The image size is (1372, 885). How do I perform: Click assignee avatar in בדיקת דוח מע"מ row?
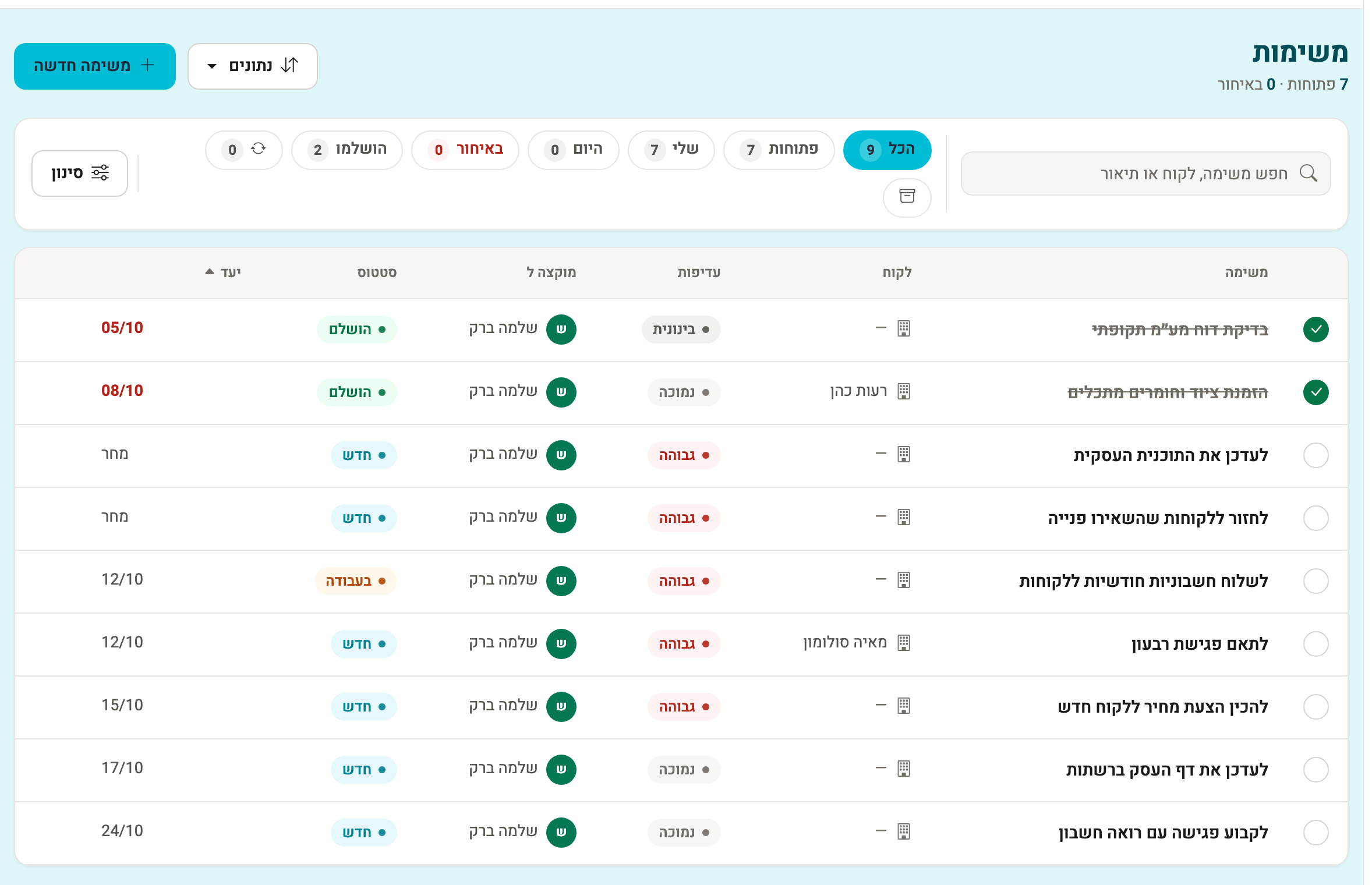(561, 329)
